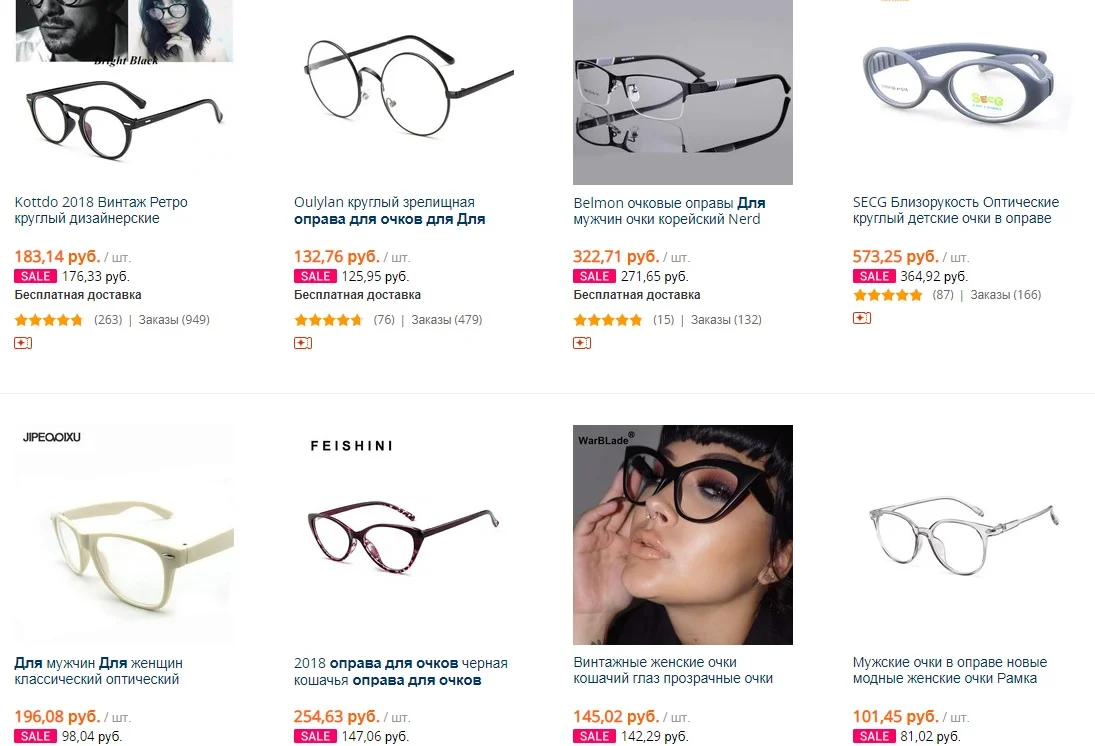Click the star rating of Kottdo glasses

tap(49, 320)
